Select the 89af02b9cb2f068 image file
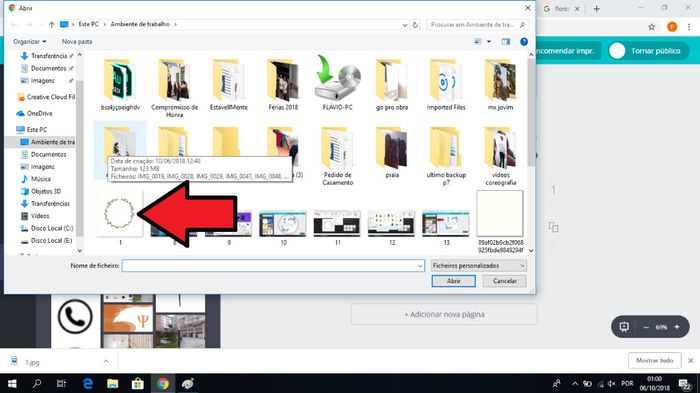Viewport: 700px width, 393px height. 500,222
